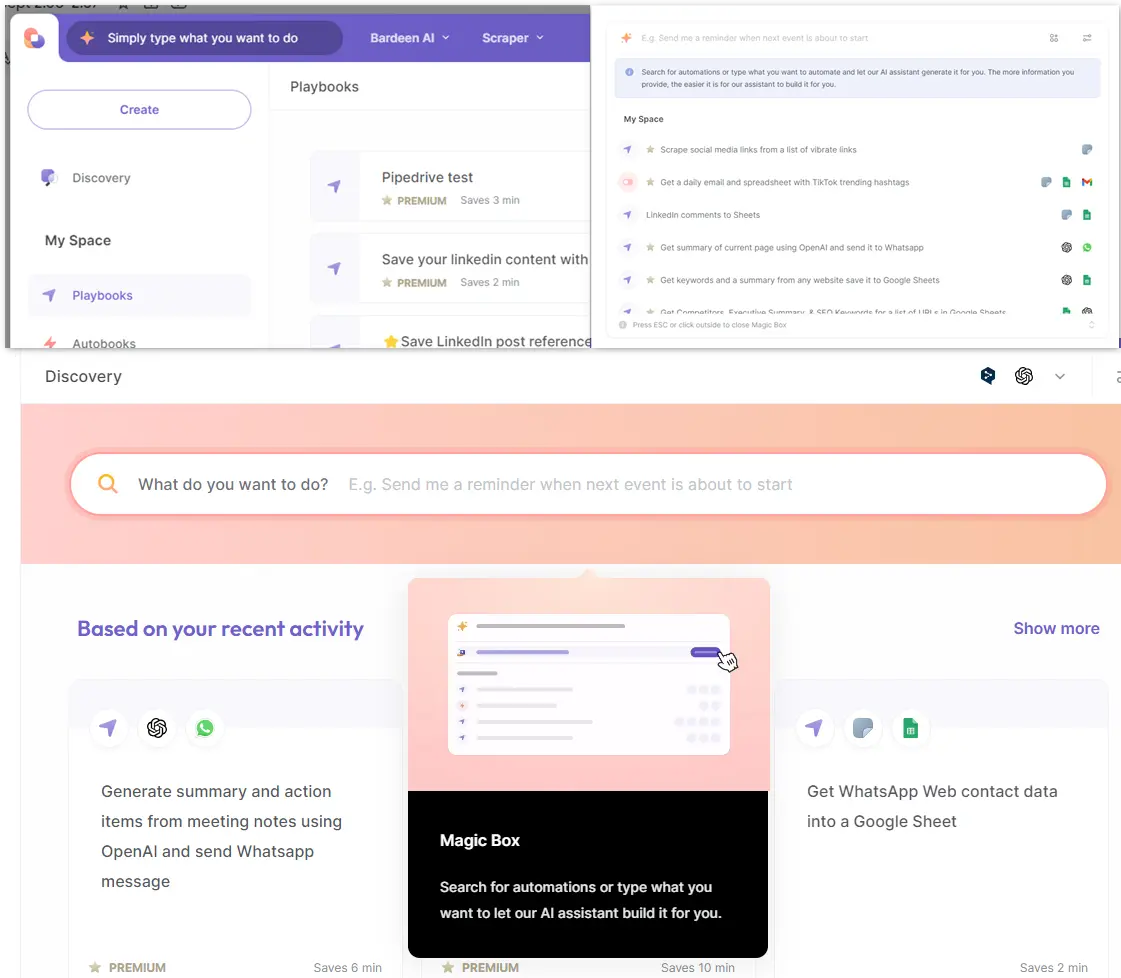This screenshot has width=1121, height=978.
Task: Click the OpenAI icon in Discovery header
Action: pos(1024,375)
